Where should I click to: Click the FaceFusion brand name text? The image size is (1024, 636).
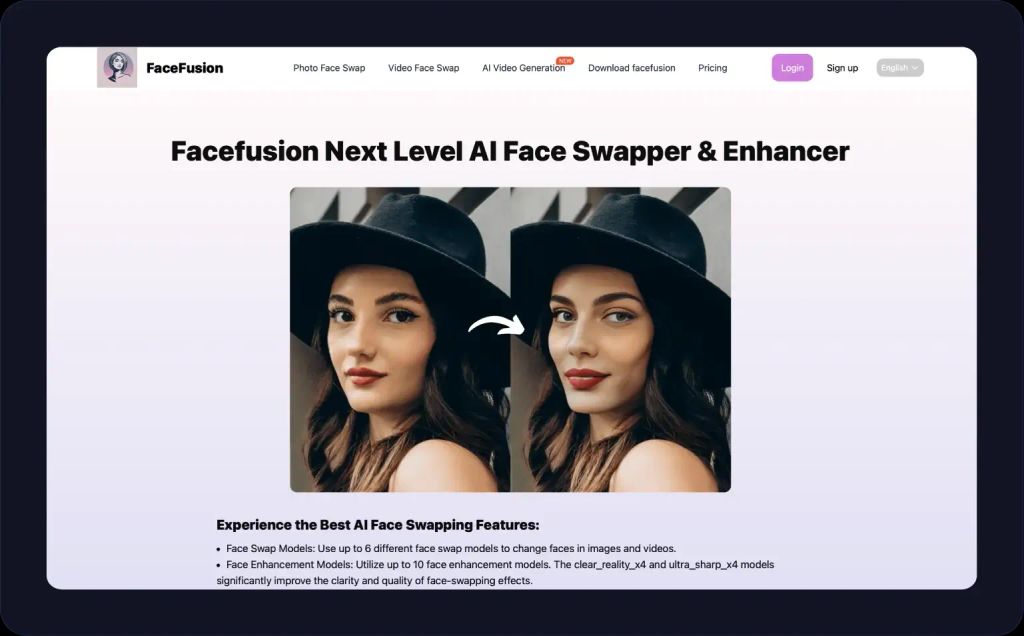pyautogui.click(x=185, y=68)
